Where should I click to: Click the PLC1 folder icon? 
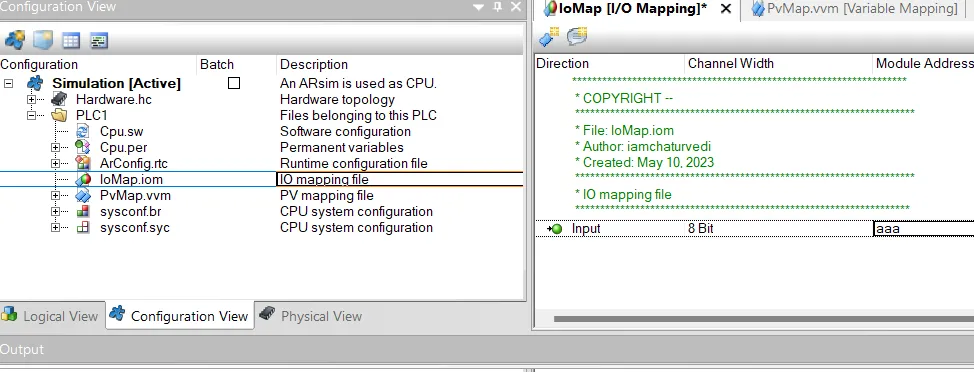click(59, 116)
